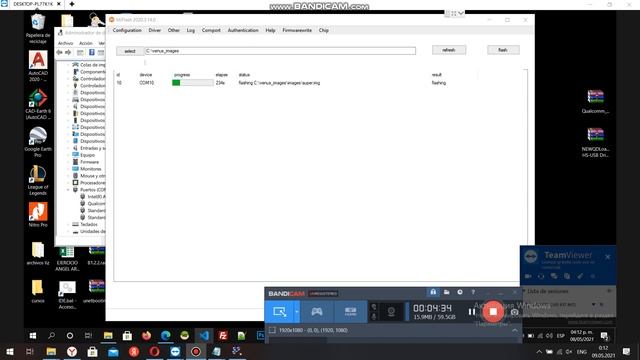Collapse the Bandicam resolution bar chevron
The height and width of the screenshot is (360, 640).
515,330
